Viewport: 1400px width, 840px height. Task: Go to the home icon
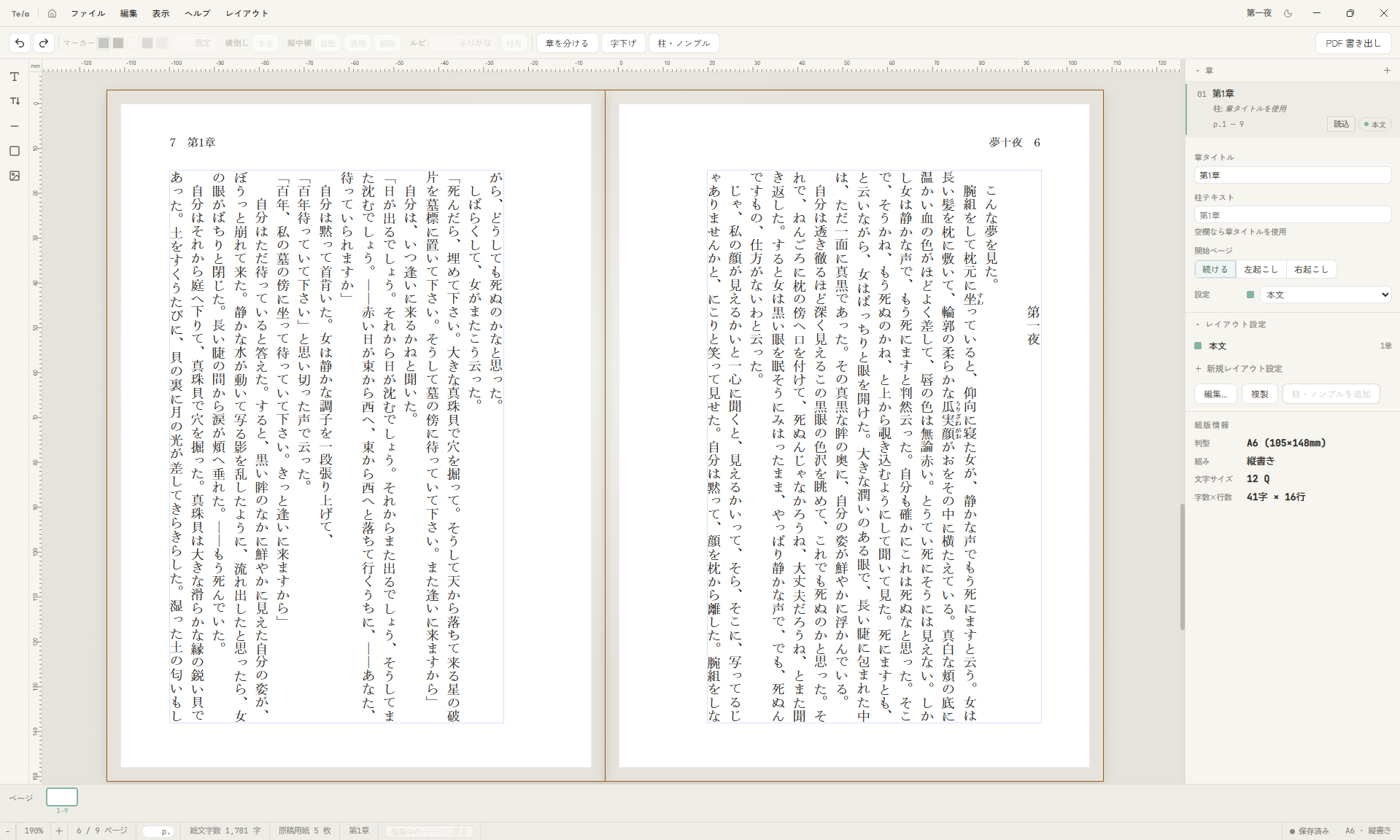[52, 13]
